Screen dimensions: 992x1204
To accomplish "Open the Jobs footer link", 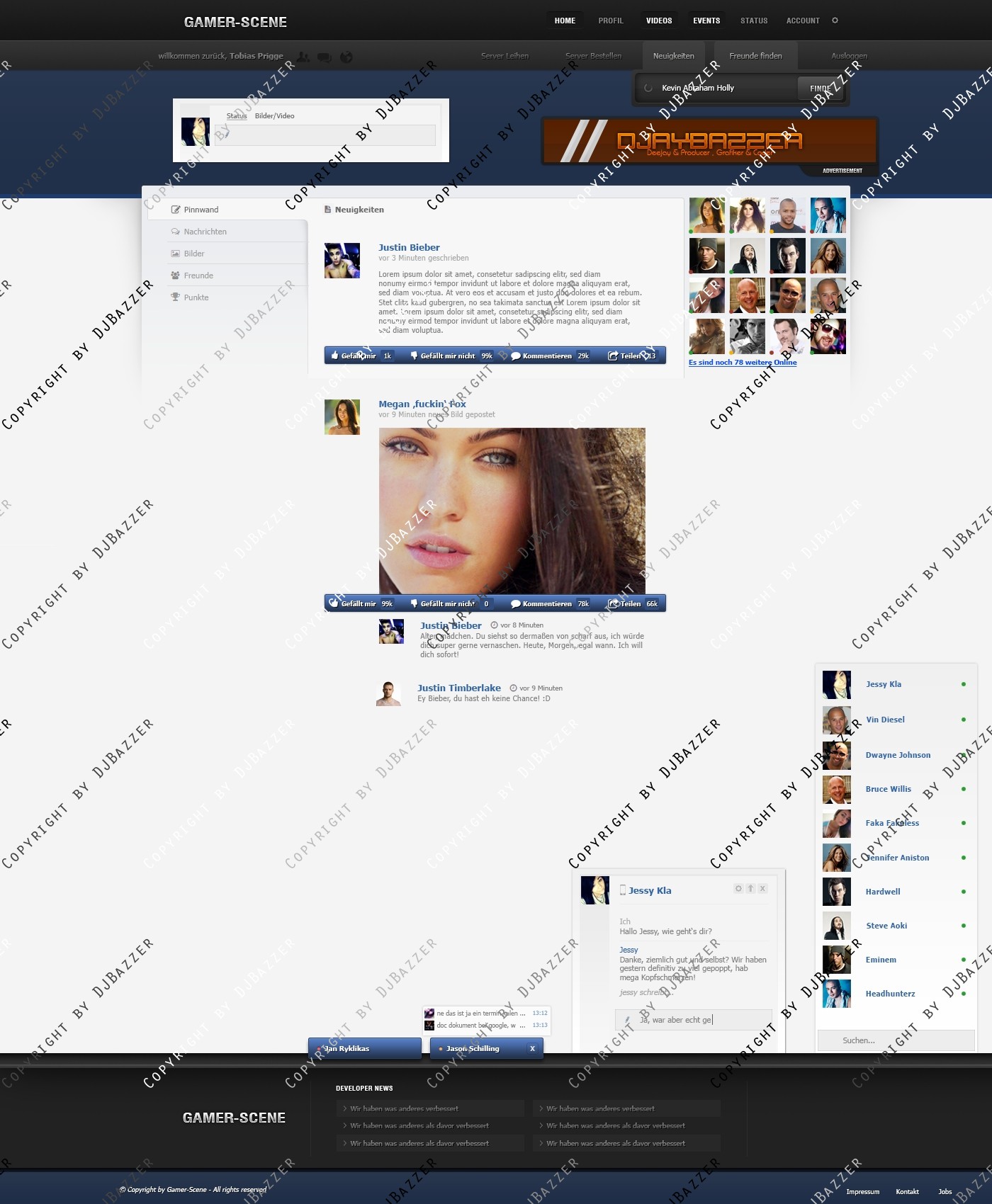I will (x=945, y=1192).
